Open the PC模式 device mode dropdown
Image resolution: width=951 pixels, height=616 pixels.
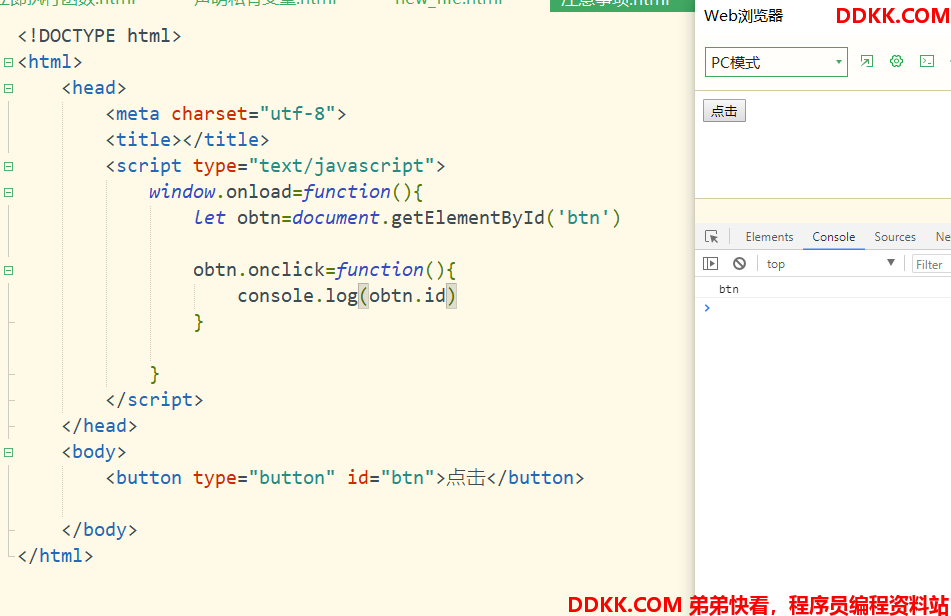(776, 62)
